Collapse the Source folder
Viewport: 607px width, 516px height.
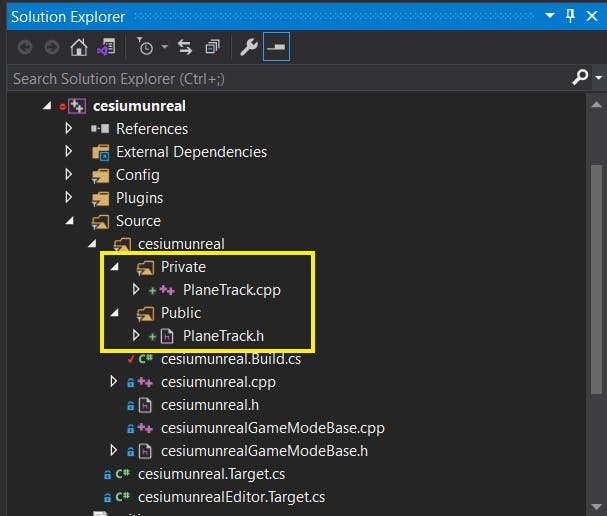point(70,221)
